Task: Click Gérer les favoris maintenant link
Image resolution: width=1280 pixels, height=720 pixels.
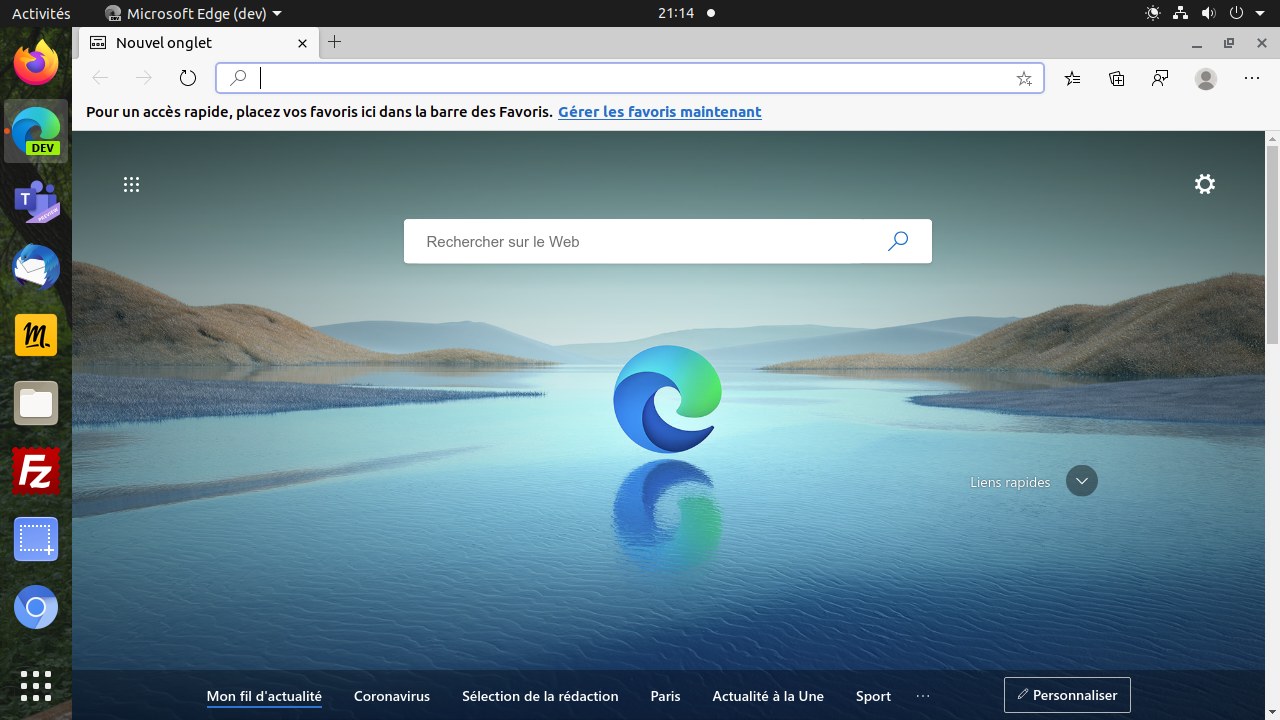Action: 660,112
